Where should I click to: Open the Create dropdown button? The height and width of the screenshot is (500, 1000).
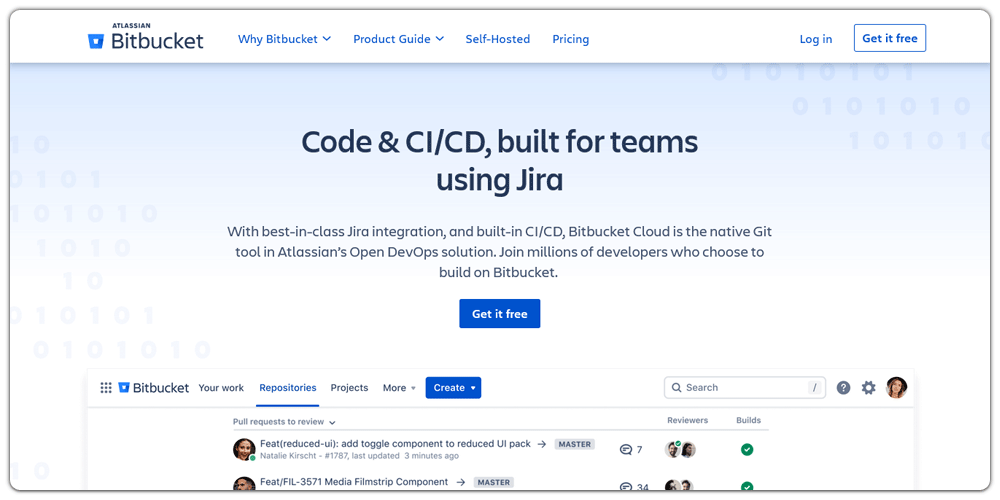point(453,388)
